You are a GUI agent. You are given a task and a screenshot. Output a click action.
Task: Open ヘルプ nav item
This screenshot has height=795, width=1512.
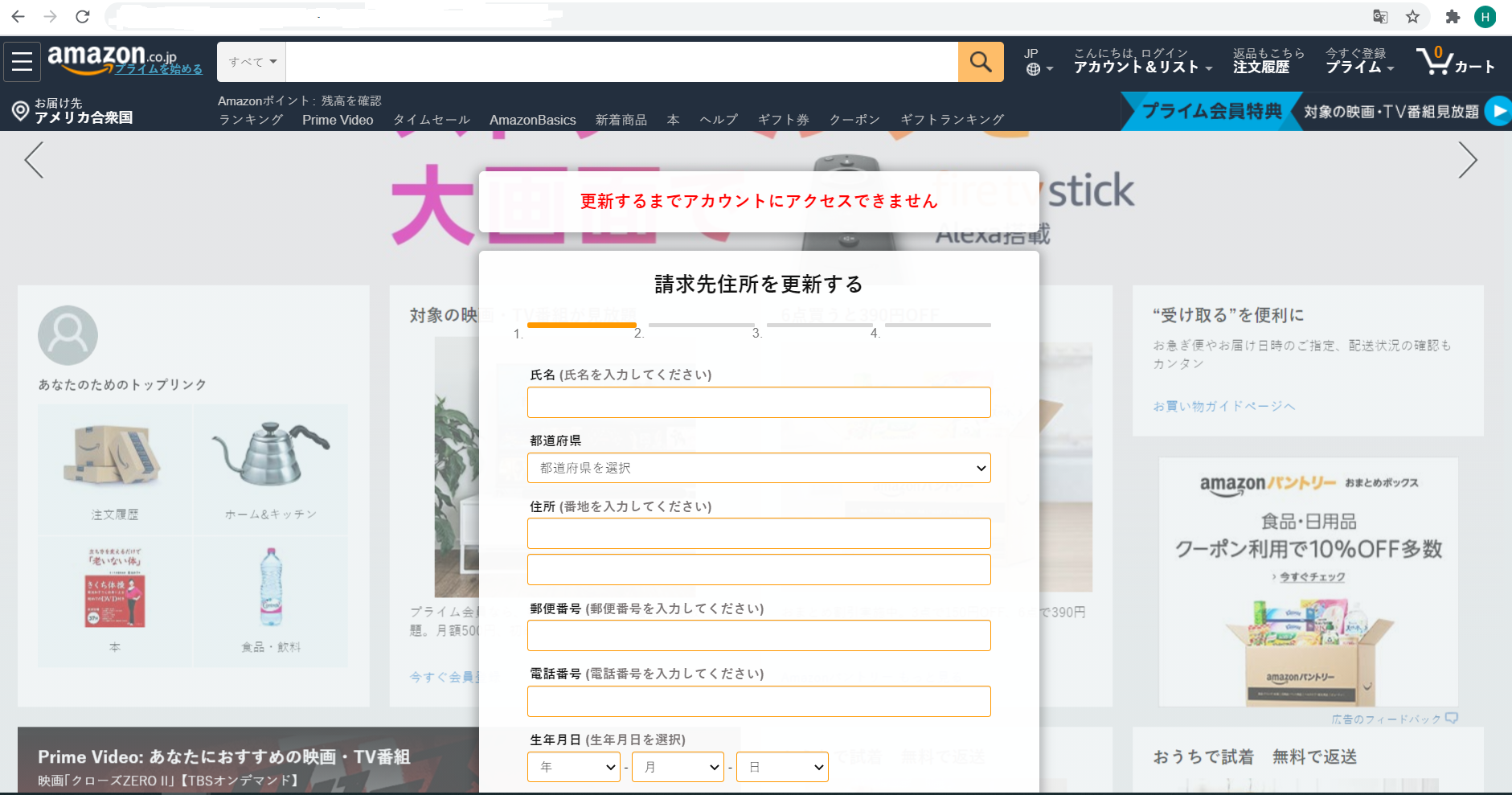tap(719, 120)
